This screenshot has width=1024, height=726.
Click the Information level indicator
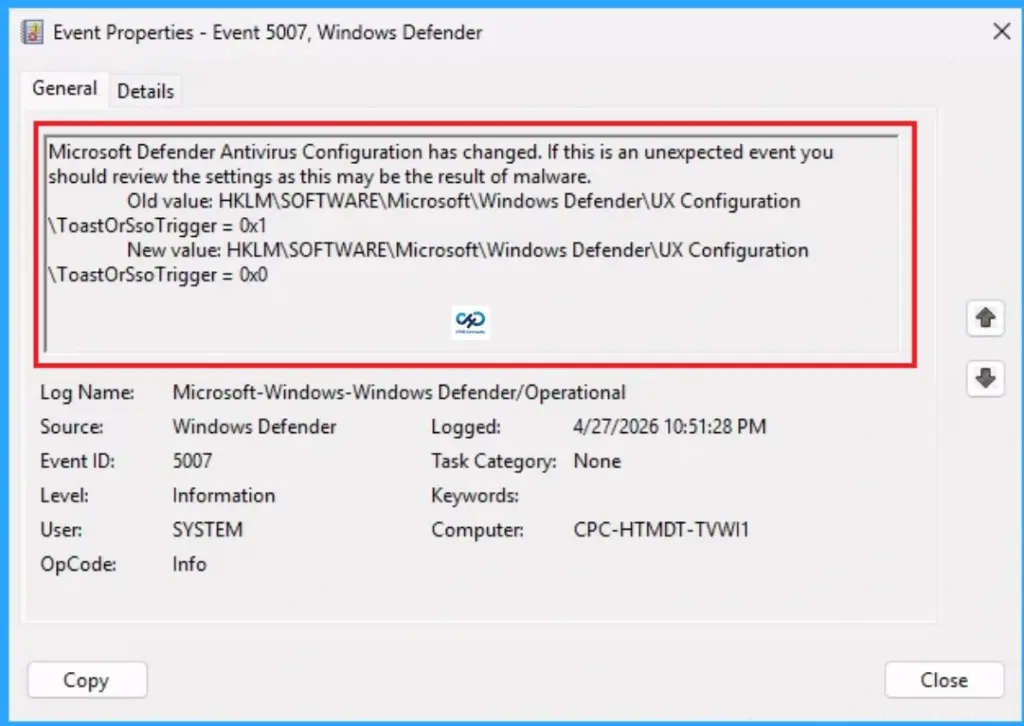(224, 495)
